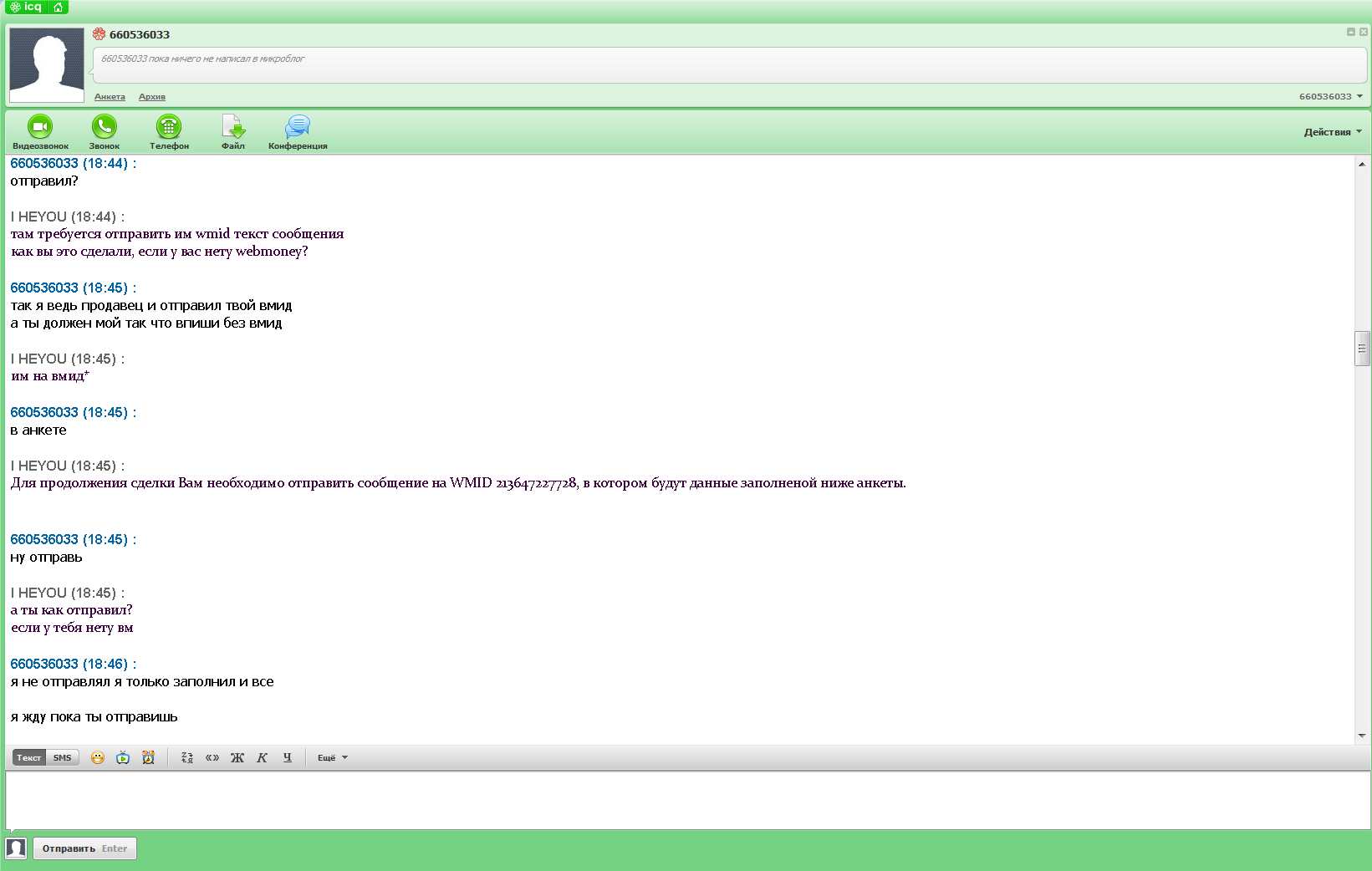The image size is (1372, 871).
Task: Close the contact header panel
Action: coord(1364,32)
